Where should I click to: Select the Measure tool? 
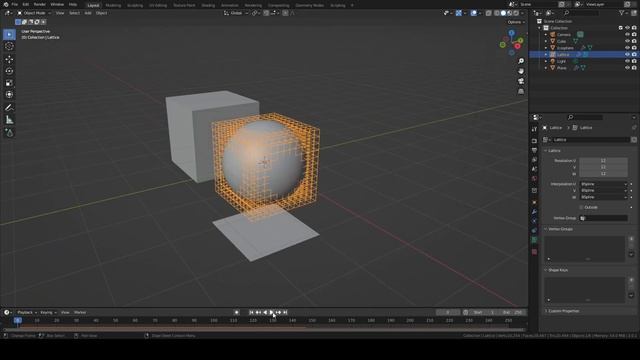click(x=9, y=120)
